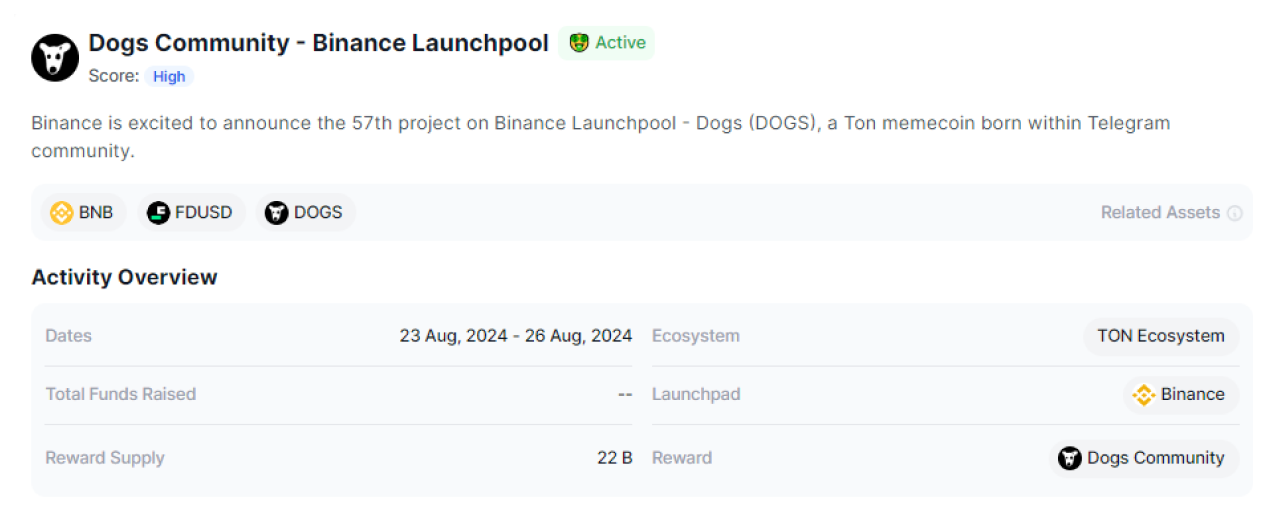Click the Related Assets label
Screen dimensions: 1280x528
click(x=1160, y=213)
